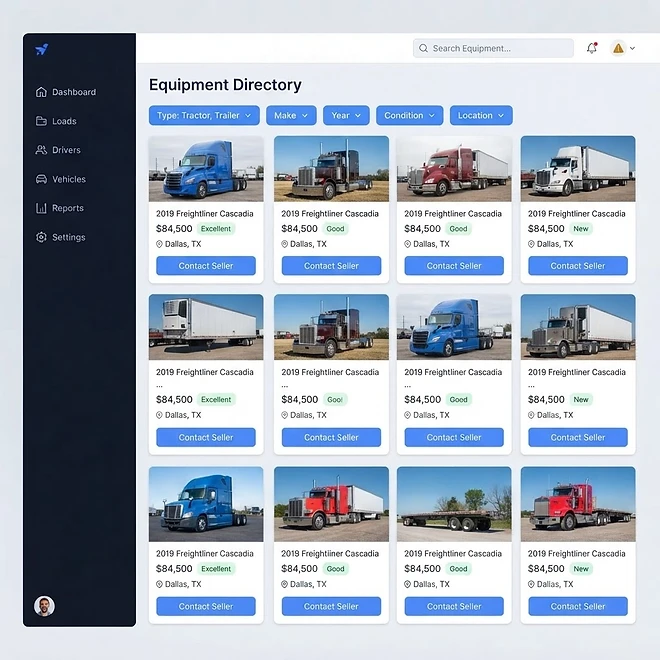
Task: Click the $84,500 price on the gray truck card
Action: tap(546, 399)
